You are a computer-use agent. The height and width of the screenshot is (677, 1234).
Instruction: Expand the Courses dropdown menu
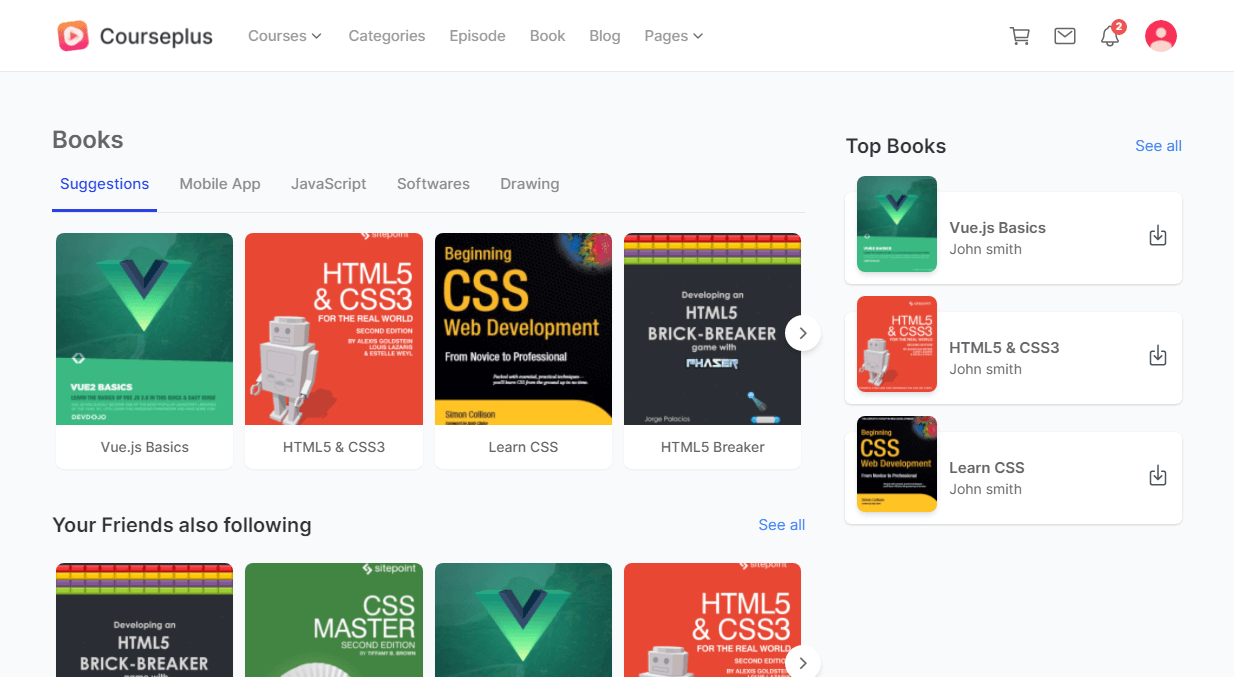285,36
